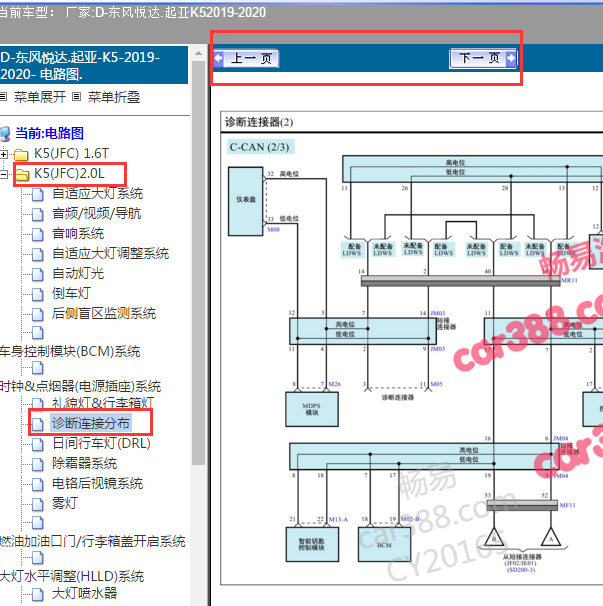603x606 pixels.
Task: Click the 仪表盘 block in diagram
Action: (246, 201)
